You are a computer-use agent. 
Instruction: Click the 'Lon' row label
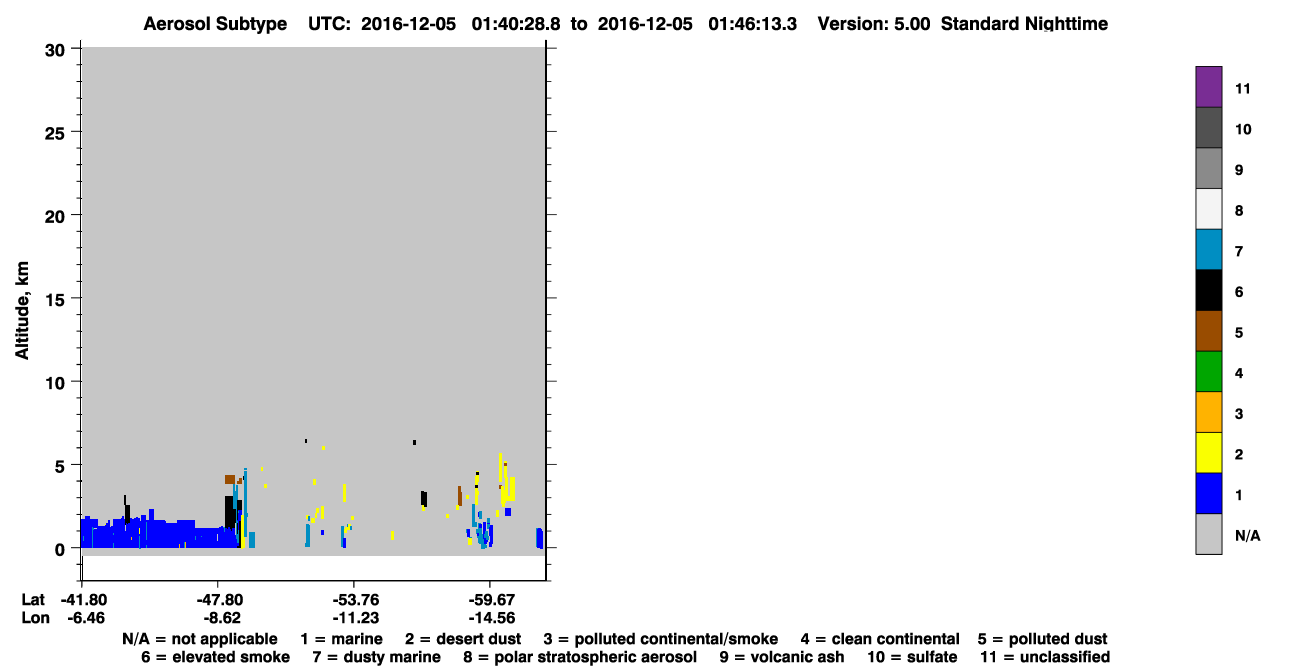click(x=34, y=617)
